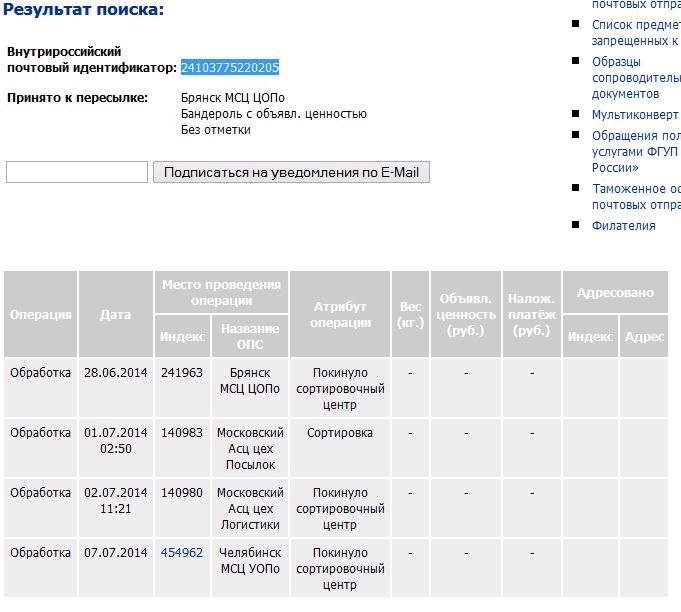Click the 'Название ОПС' column header
Image resolution: width=681 pixels, height=612 pixels.
tap(250, 336)
